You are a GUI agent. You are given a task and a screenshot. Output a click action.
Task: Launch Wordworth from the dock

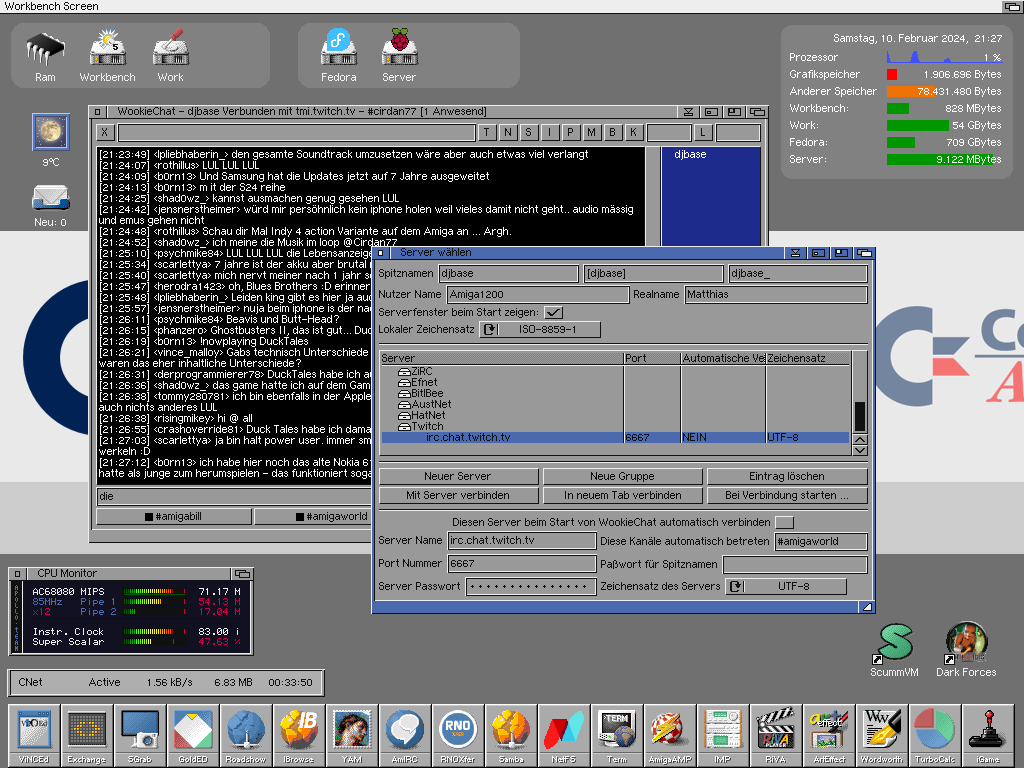click(x=882, y=735)
